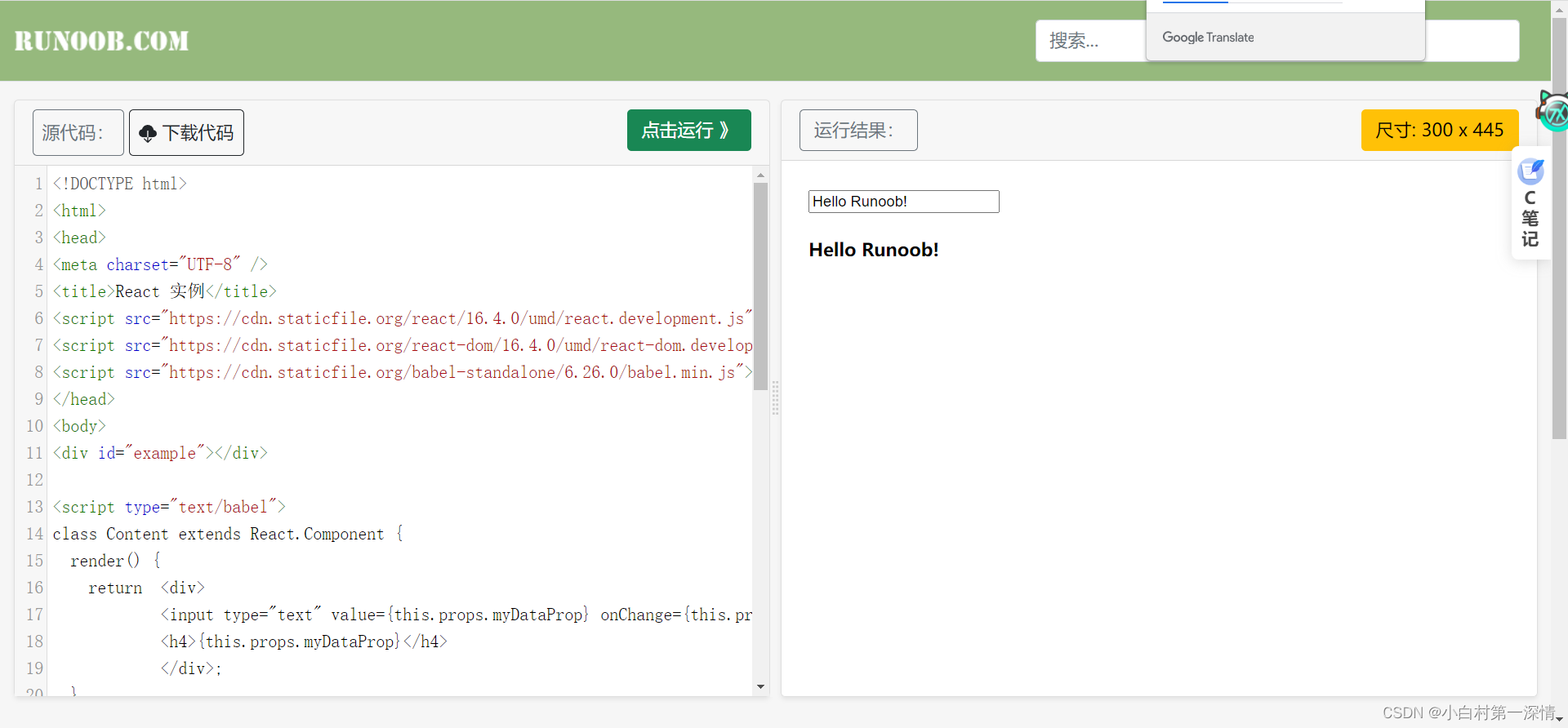This screenshot has width=1568, height=728.
Task: Click the cat mascot icon at right edge
Action: (1552, 112)
